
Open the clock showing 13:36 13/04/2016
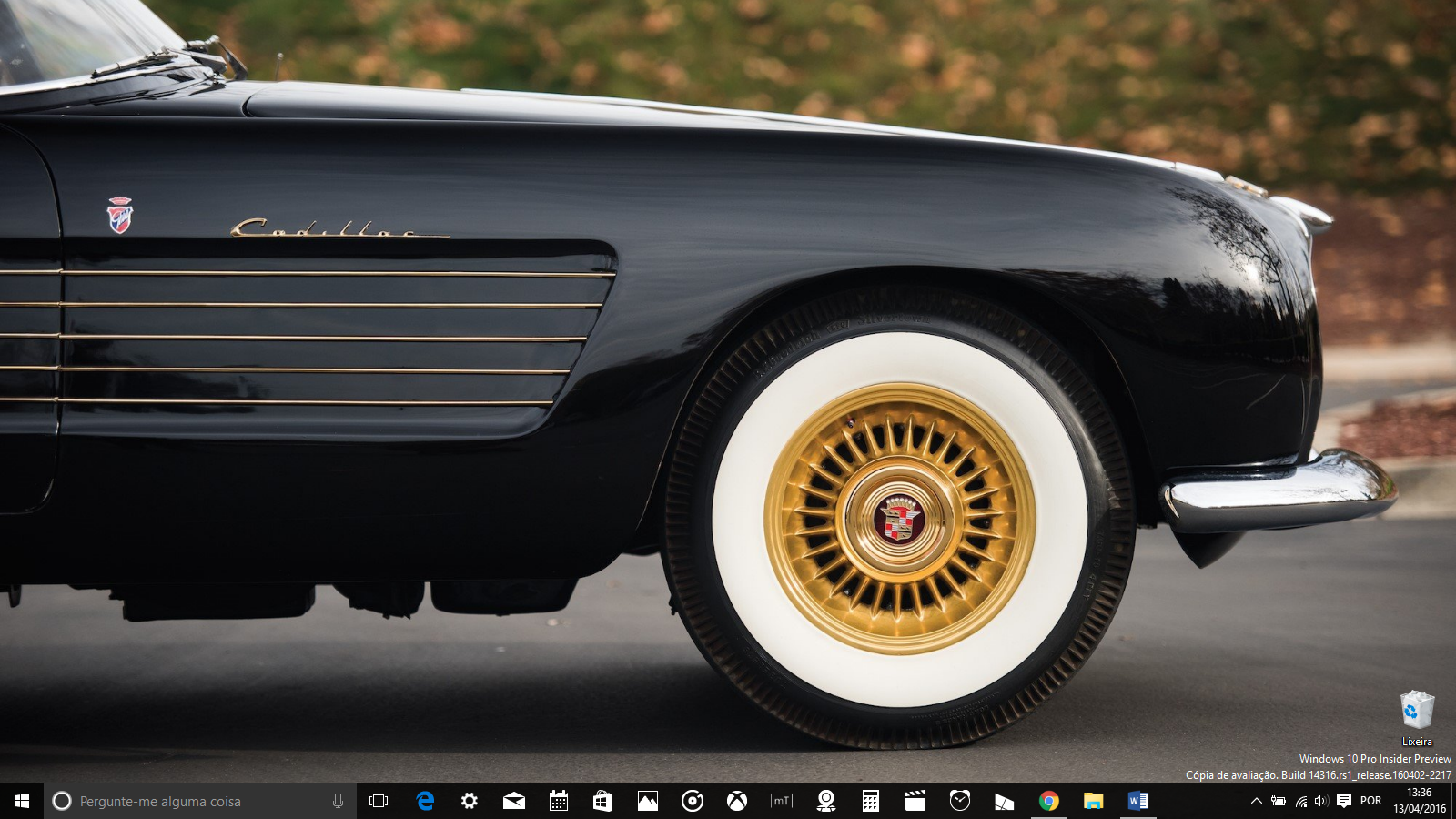(x=1419, y=801)
